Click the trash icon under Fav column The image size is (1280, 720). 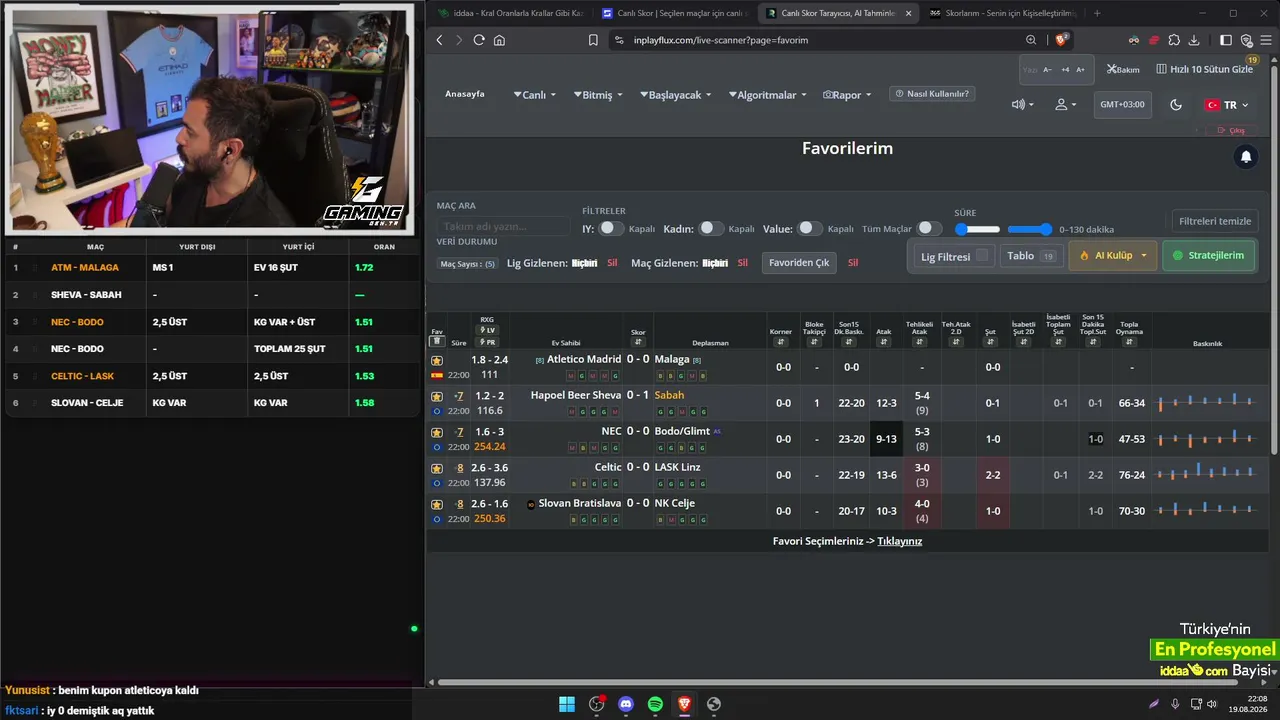(x=437, y=342)
